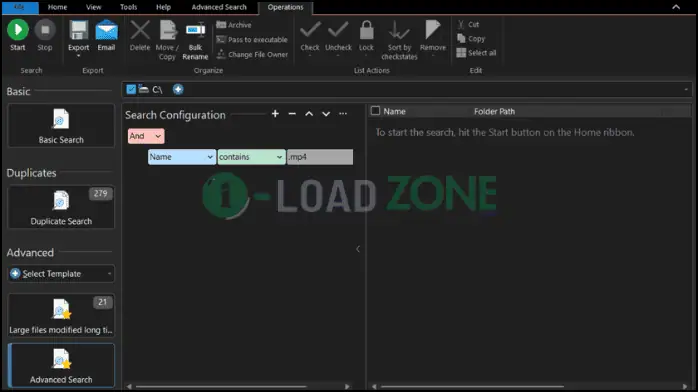Click Change File Owner
Viewport: 698px width, 392px height.
tap(252, 54)
